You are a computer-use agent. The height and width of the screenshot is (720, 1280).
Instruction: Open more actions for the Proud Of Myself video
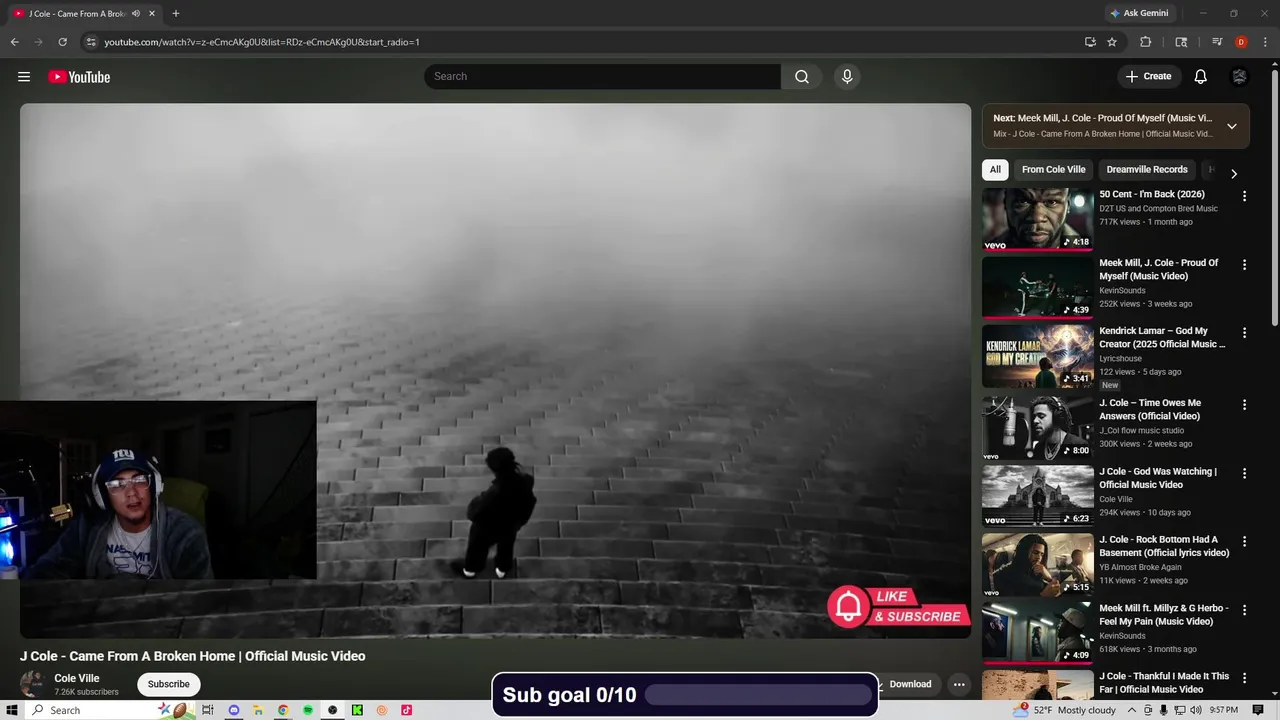[1245, 265]
